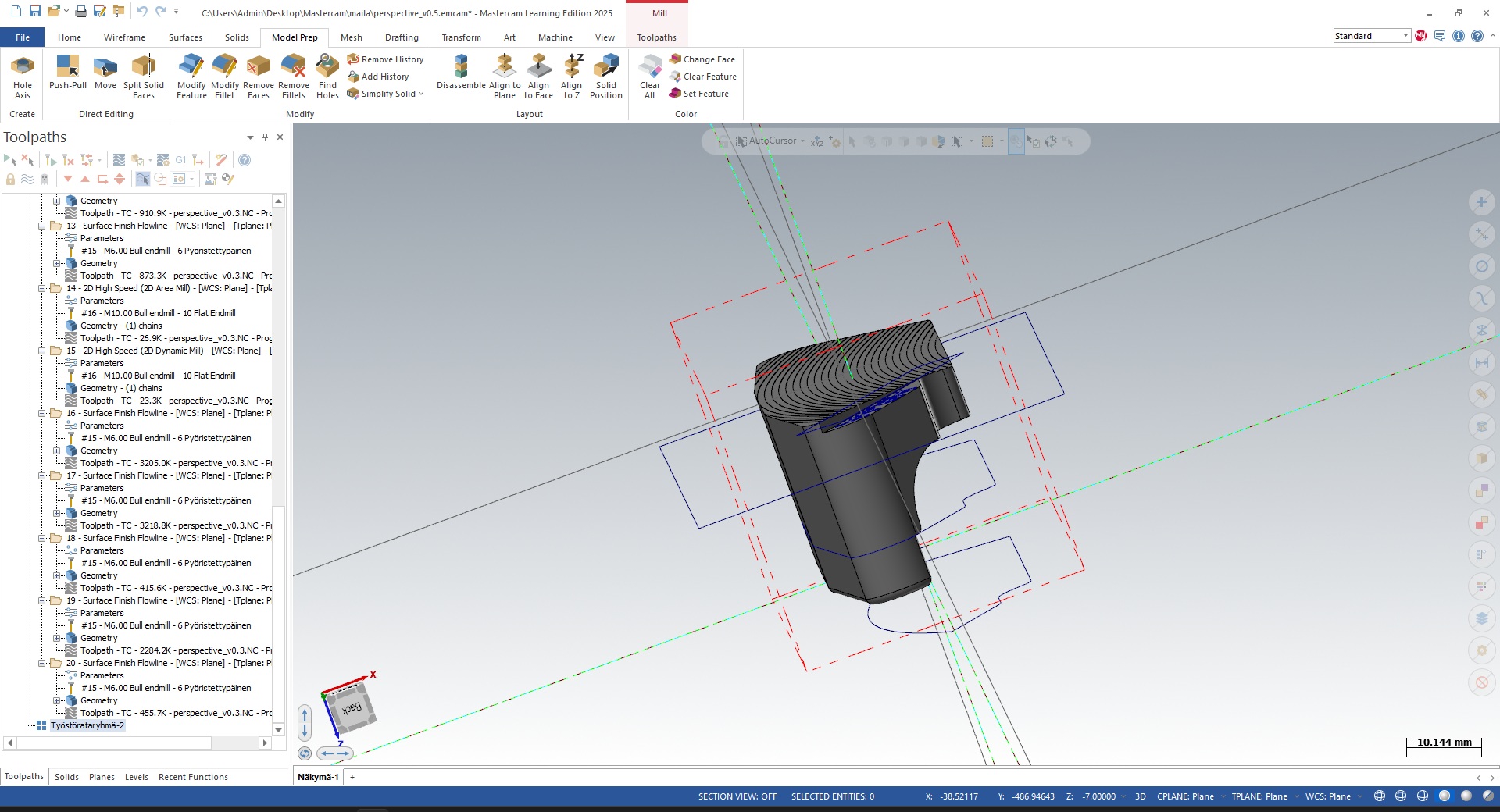The width and height of the screenshot is (1500, 812).
Task: Open the Levels panel tab
Action: (x=136, y=777)
